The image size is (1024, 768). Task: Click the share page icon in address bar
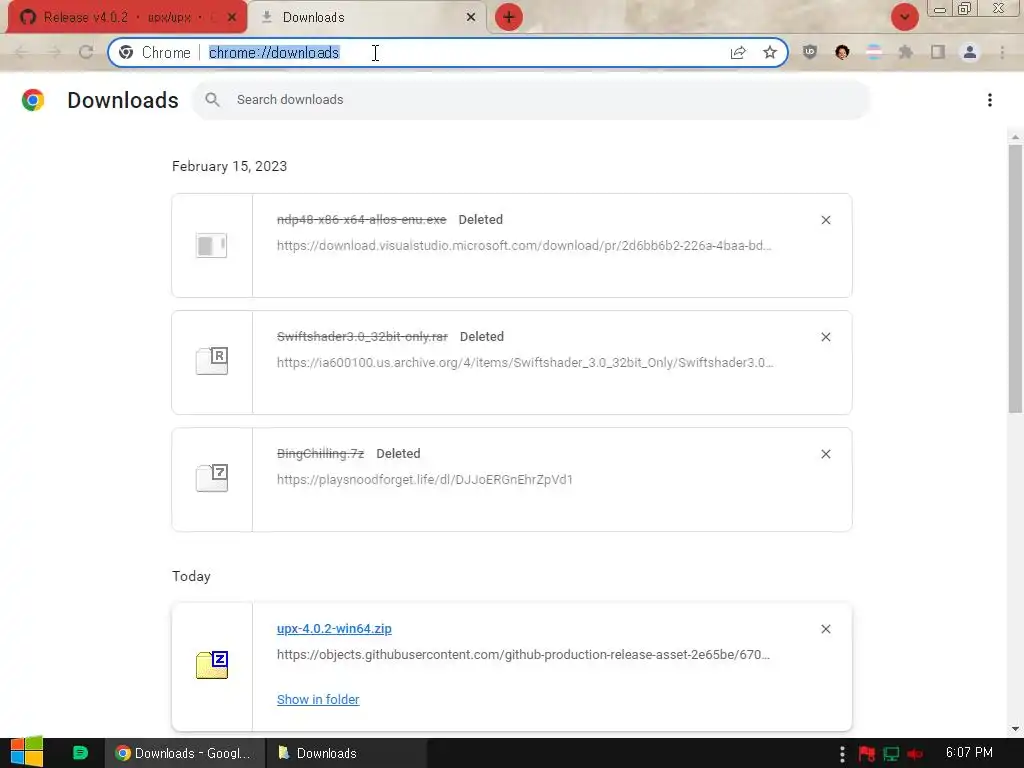coord(738,52)
